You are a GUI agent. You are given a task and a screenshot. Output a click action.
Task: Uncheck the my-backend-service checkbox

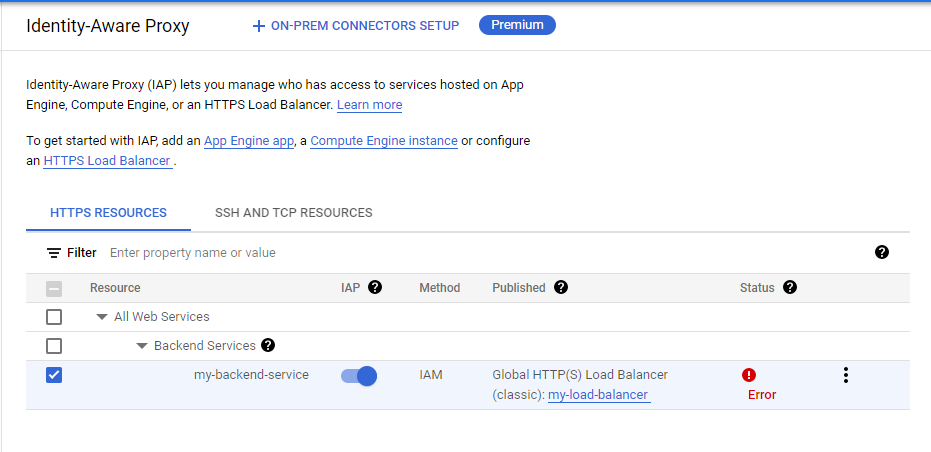(54, 375)
